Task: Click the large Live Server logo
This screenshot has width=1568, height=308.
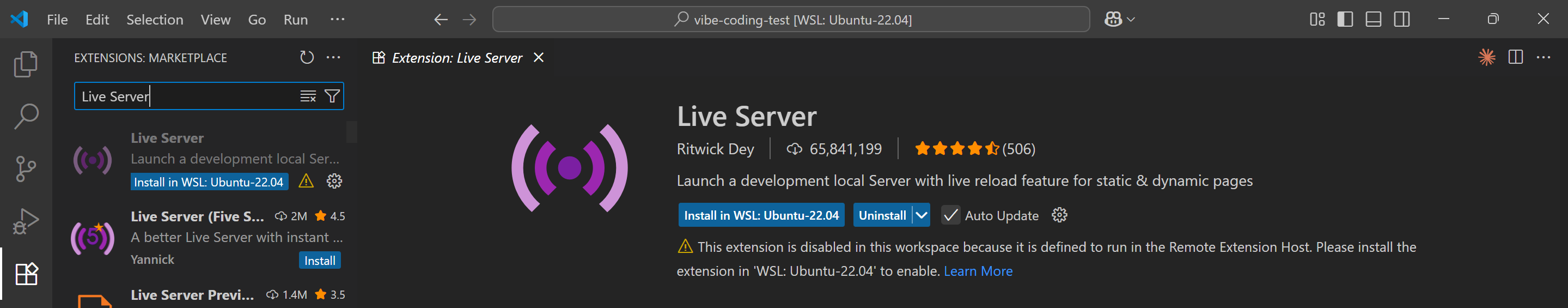Action: click(x=569, y=168)
